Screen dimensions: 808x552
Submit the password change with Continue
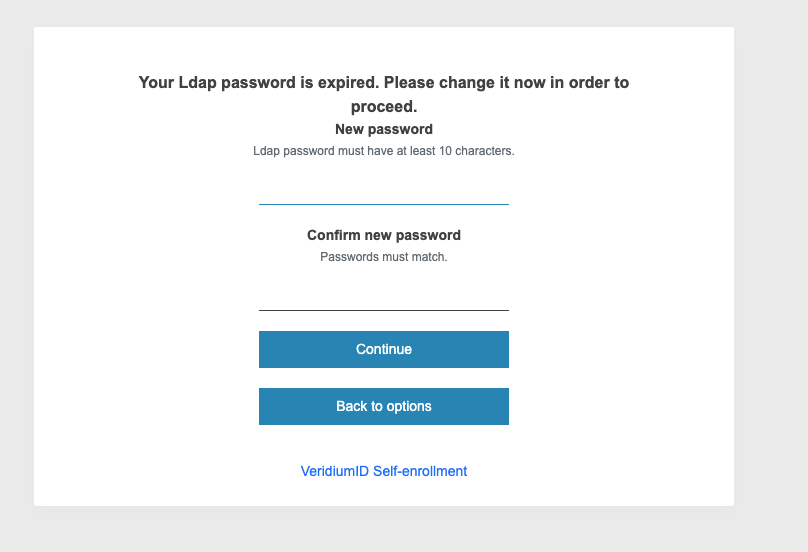pos(383,349)
